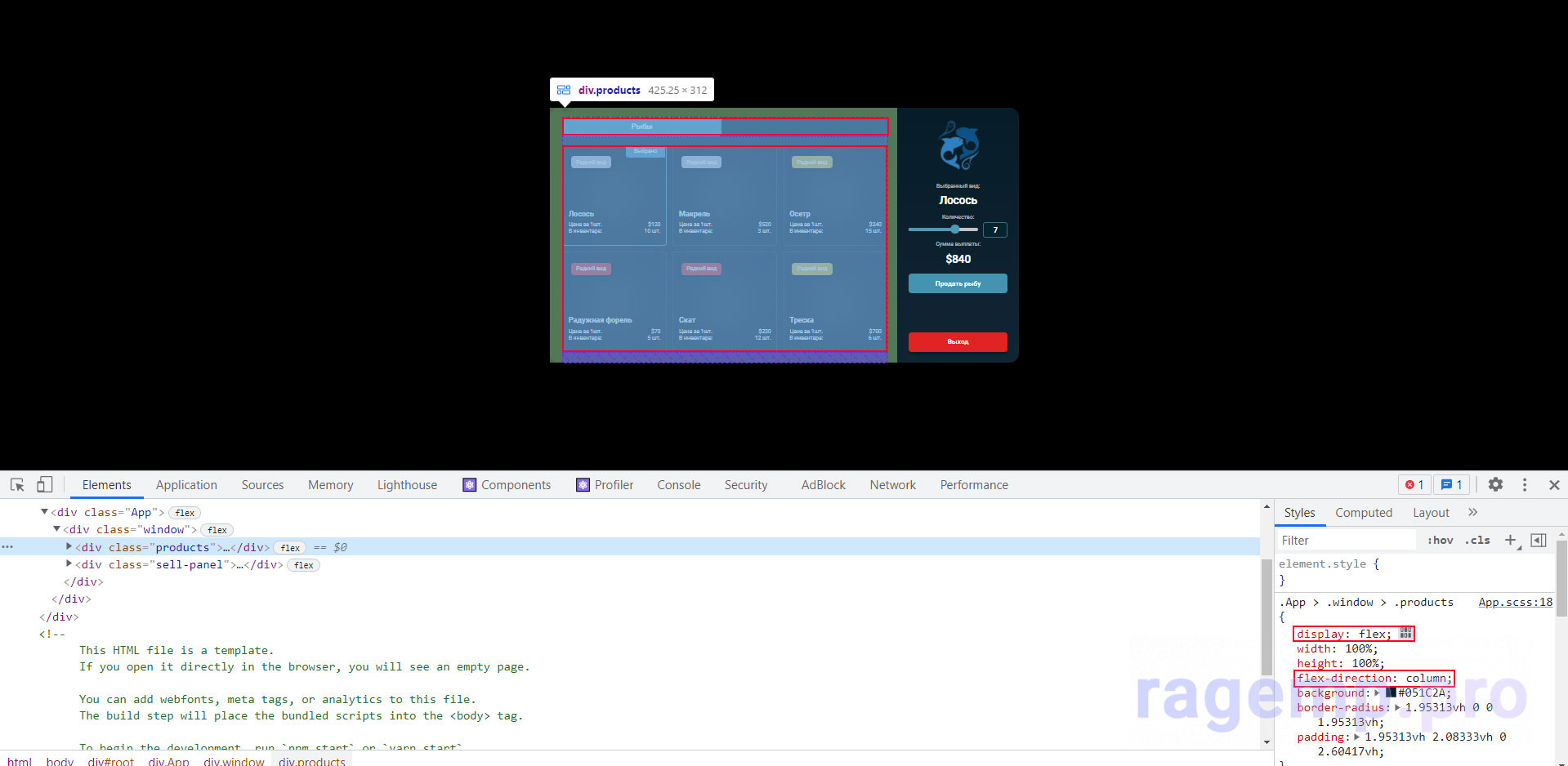Image resolution: width=1568 pixels, height=766 pixels.
Task: Open the Security tab
Action: point(746,484)
